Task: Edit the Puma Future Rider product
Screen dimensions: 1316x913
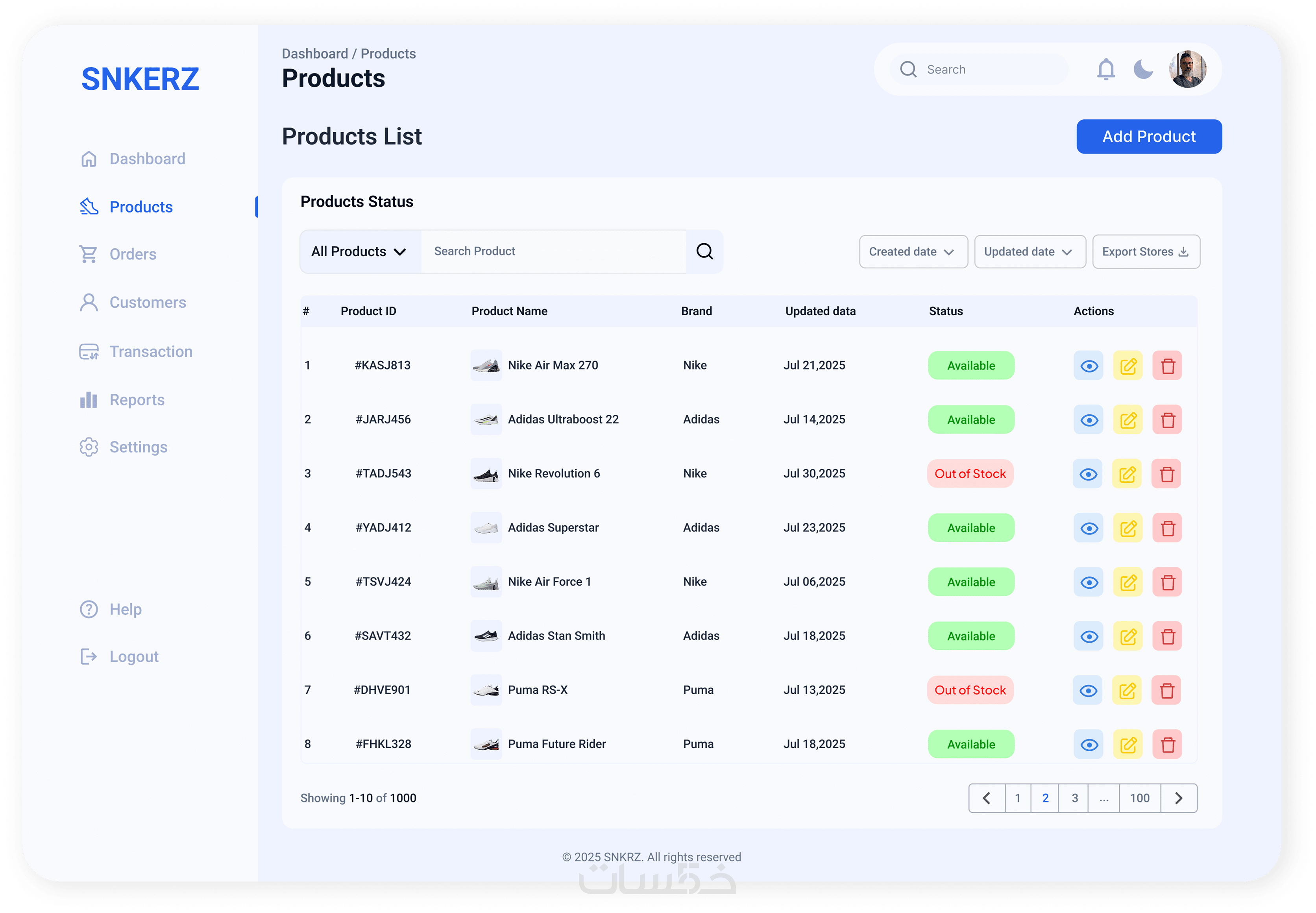Action: [1127, 744]
